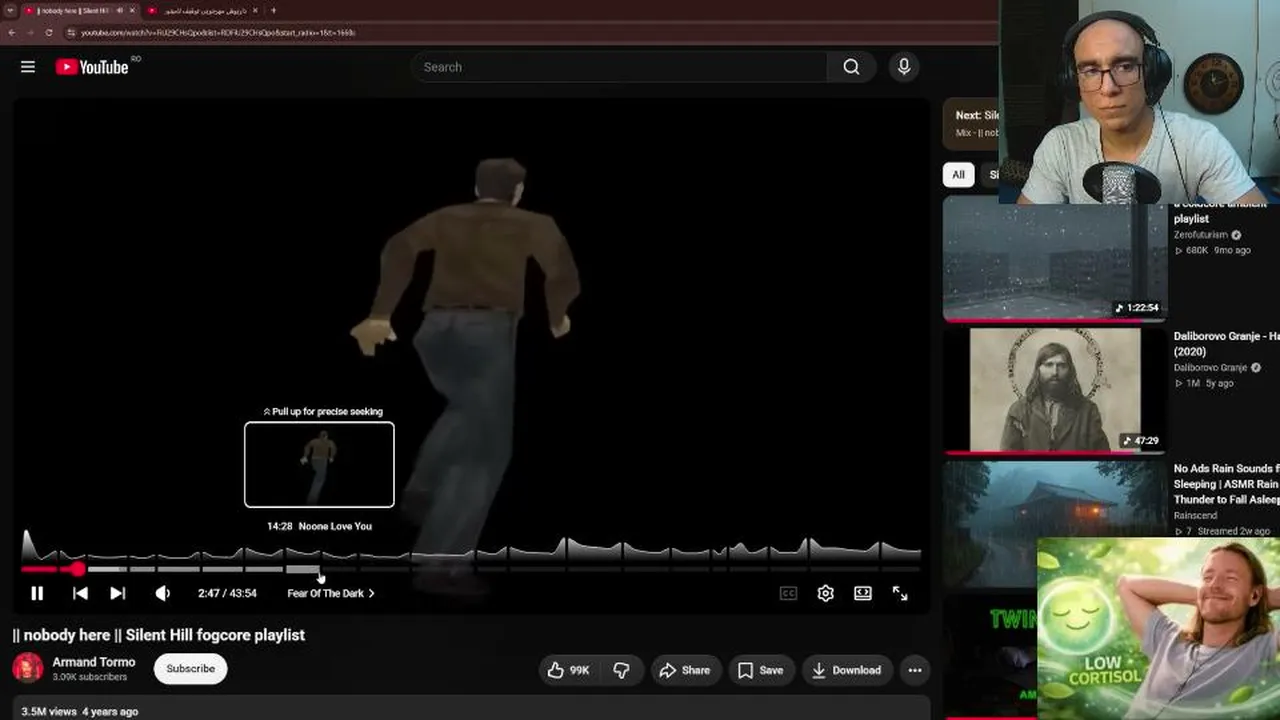Reload the current page
1280x720 pixels.
pos(48,32)
